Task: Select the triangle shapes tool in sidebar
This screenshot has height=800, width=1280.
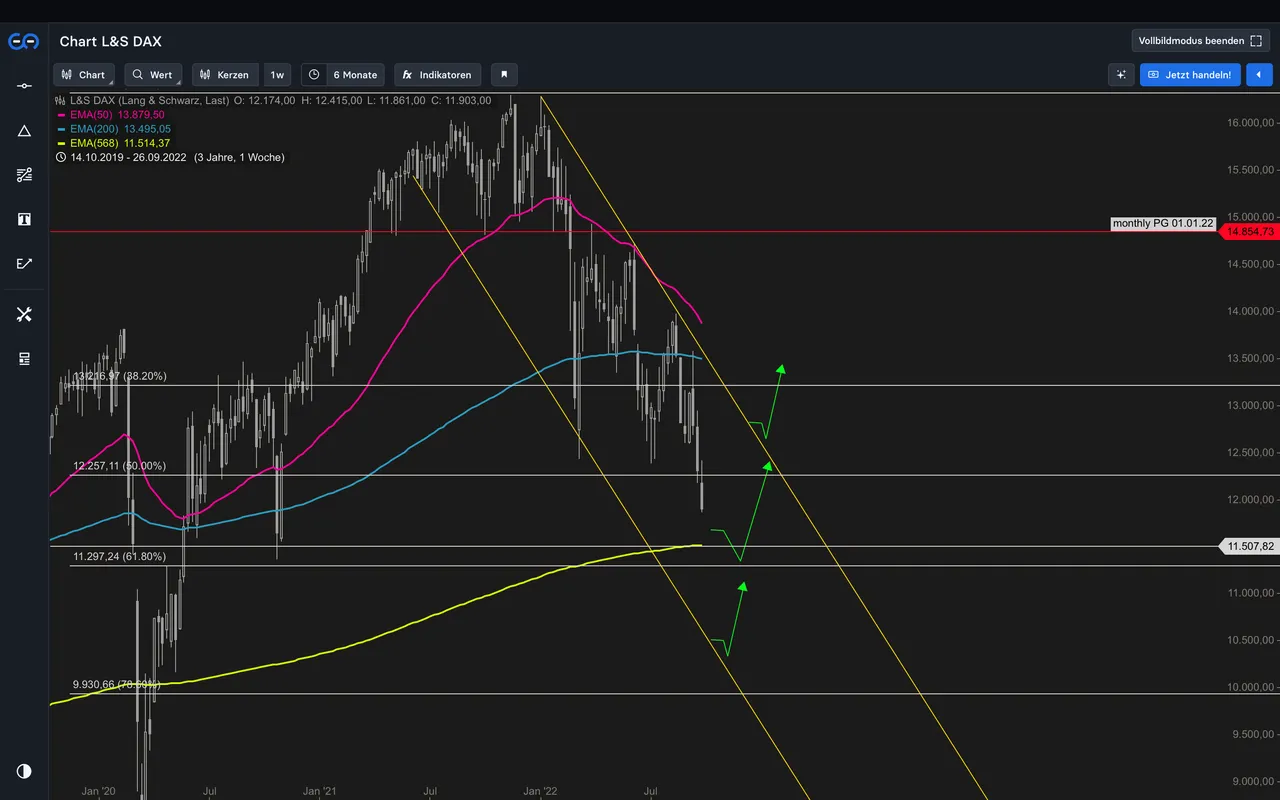Action: pos(24,130)
